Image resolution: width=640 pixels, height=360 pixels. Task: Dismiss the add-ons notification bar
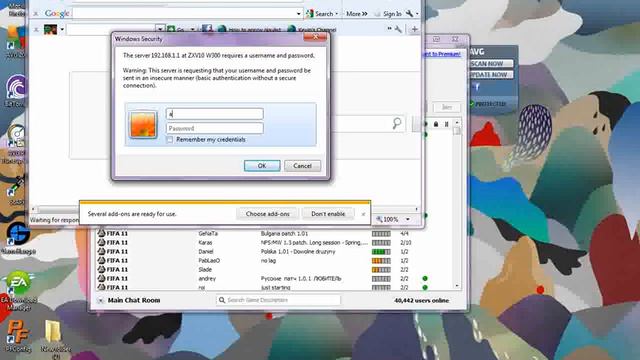(x=363, y=214)
